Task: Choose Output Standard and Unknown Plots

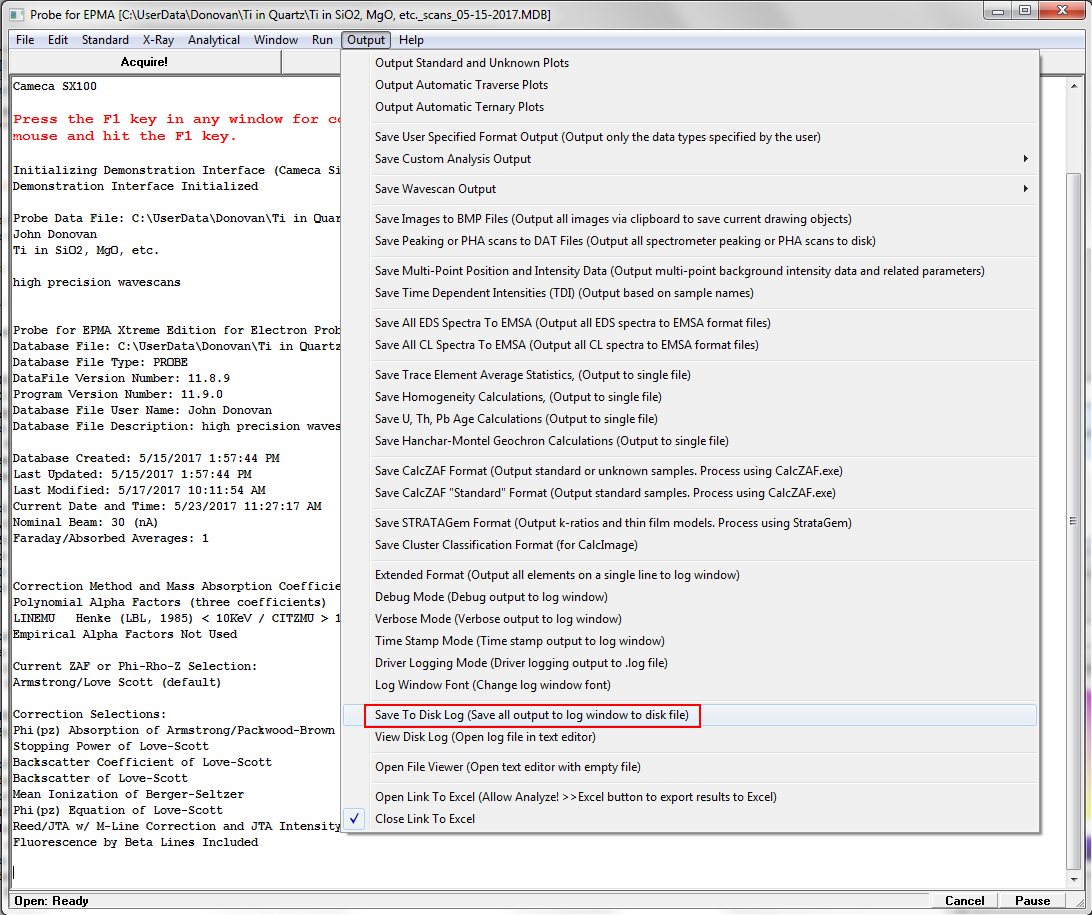Action: [x=472, y=63]
